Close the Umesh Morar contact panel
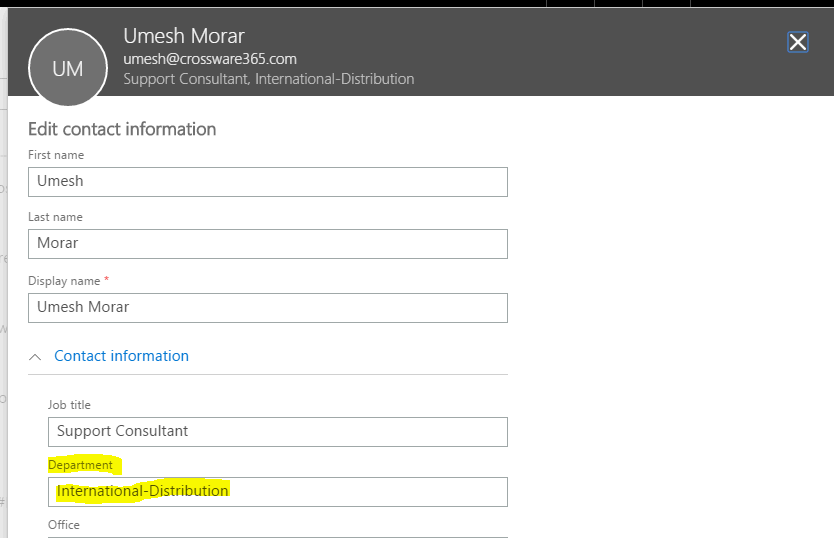Screen dimensions: 834x538 [x=797, y=42]
